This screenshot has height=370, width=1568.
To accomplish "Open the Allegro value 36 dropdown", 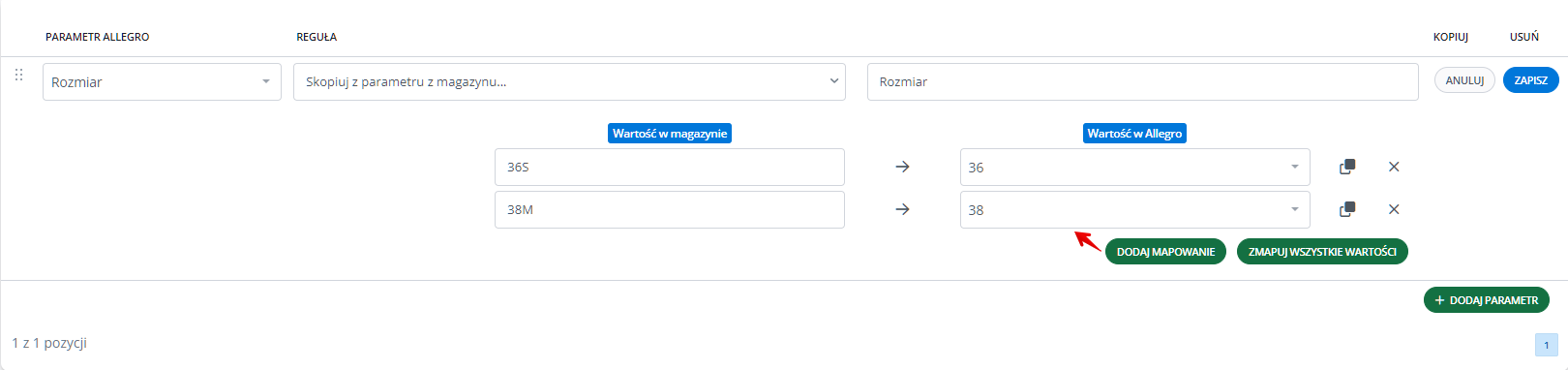I will (x=1134, y=167).
